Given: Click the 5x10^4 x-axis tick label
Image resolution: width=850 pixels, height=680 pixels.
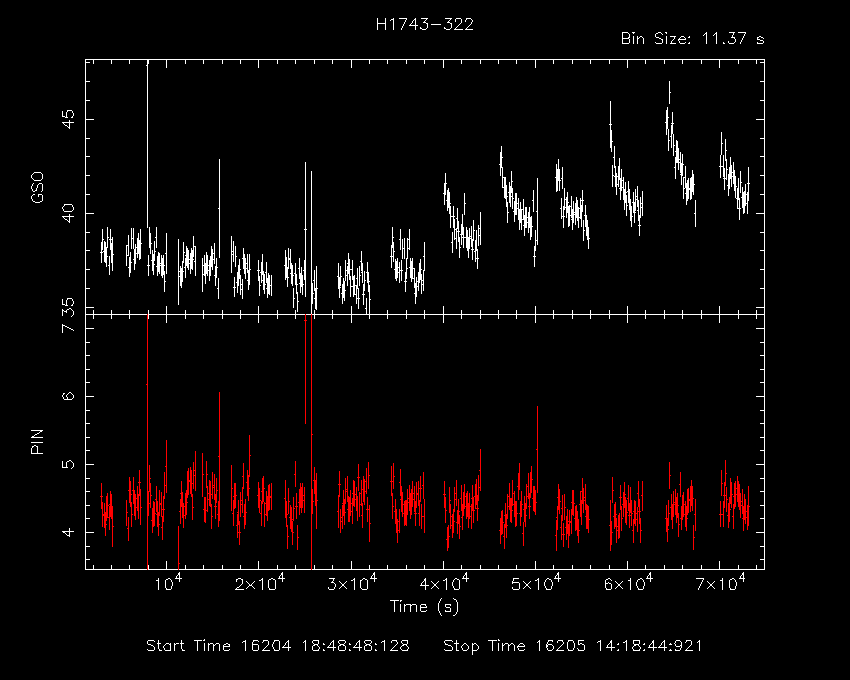Looking at the screenshot, I should coord(536,583).
